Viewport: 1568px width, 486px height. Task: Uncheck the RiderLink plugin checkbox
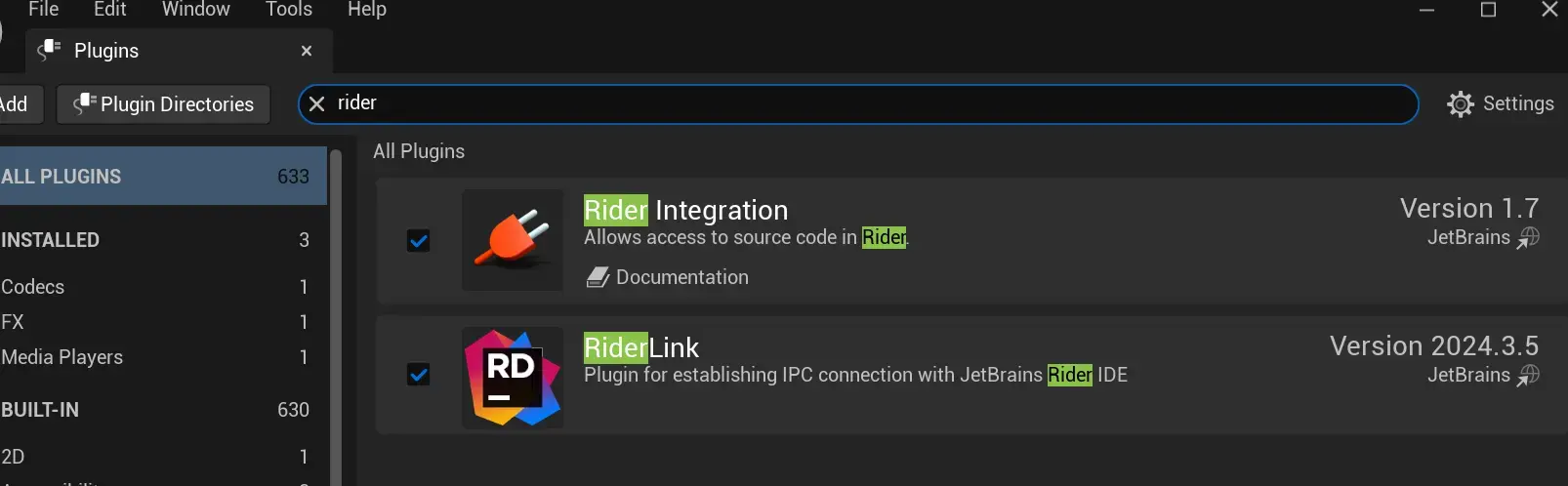pyautogui.click(x=418, y=374)
